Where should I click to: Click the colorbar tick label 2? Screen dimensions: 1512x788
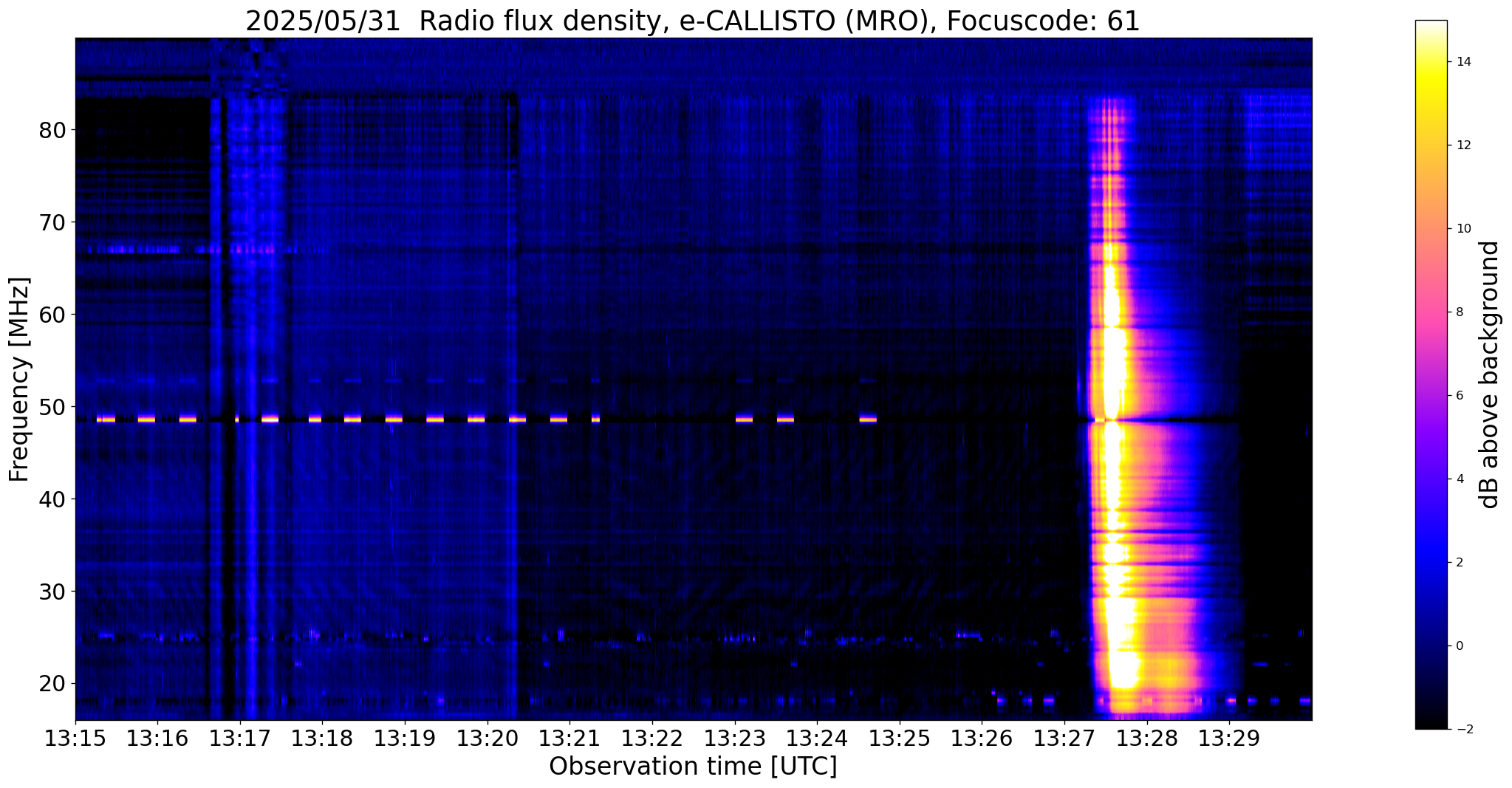tap(1459, 563)
